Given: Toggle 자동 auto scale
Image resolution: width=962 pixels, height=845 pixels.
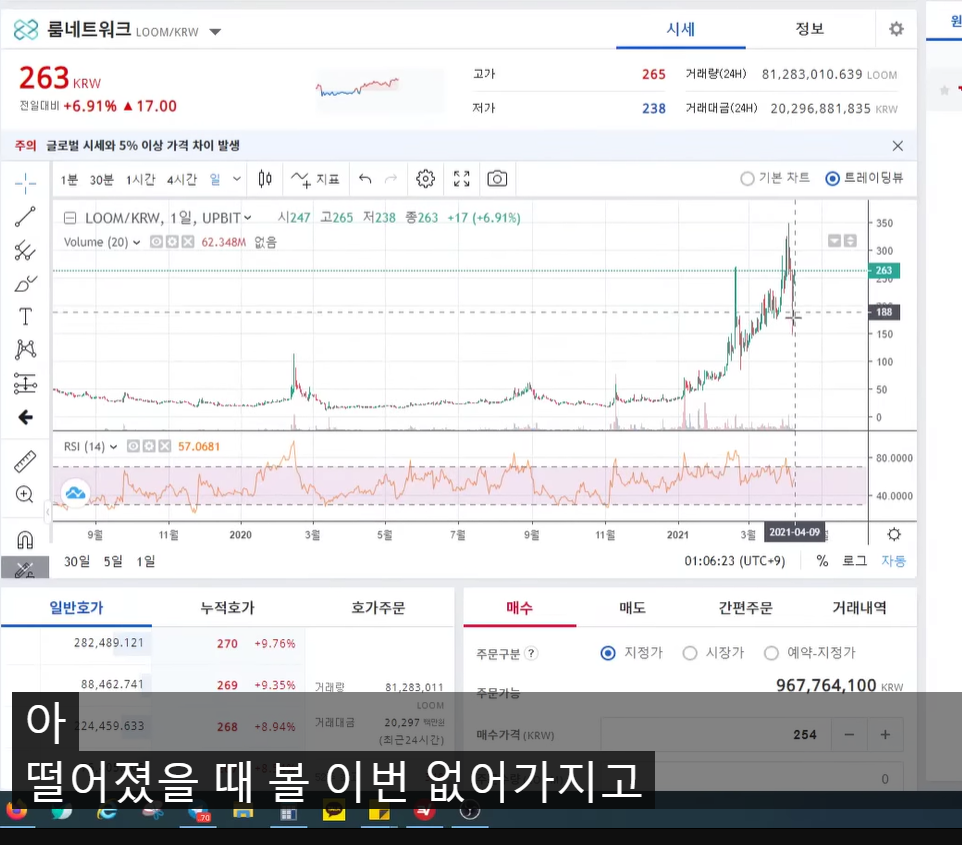Looking at the screenshot, I should [893, 561].
